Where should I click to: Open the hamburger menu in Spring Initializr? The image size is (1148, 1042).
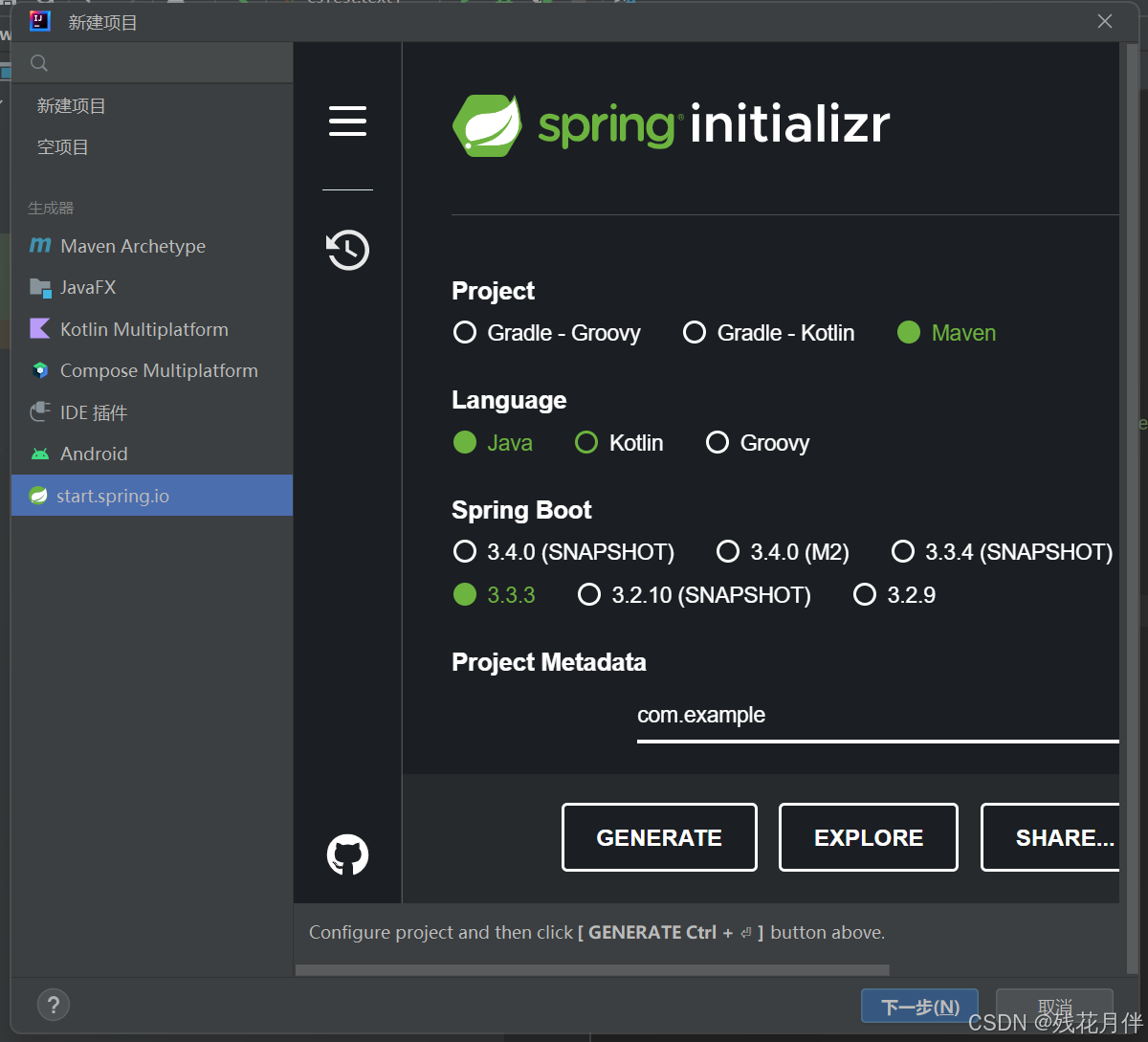pyautogui.click(x=347, y=122)
